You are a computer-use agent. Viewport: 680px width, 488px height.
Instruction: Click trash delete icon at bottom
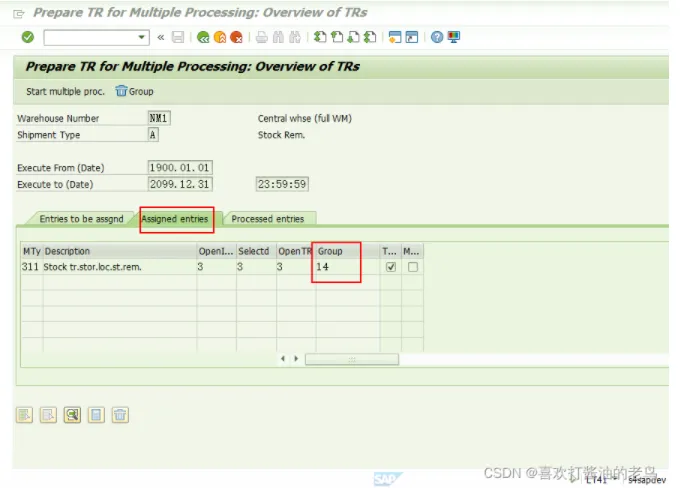pyautogui.click(x=120, y=415)
